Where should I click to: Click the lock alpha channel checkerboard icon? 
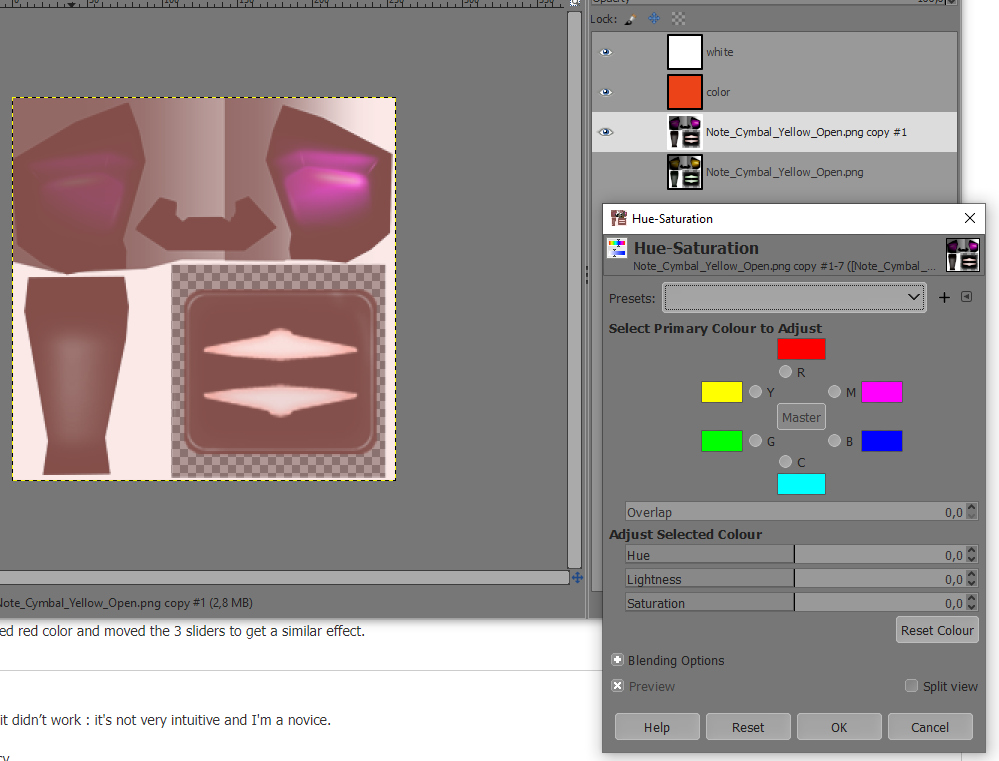[679, 18]
